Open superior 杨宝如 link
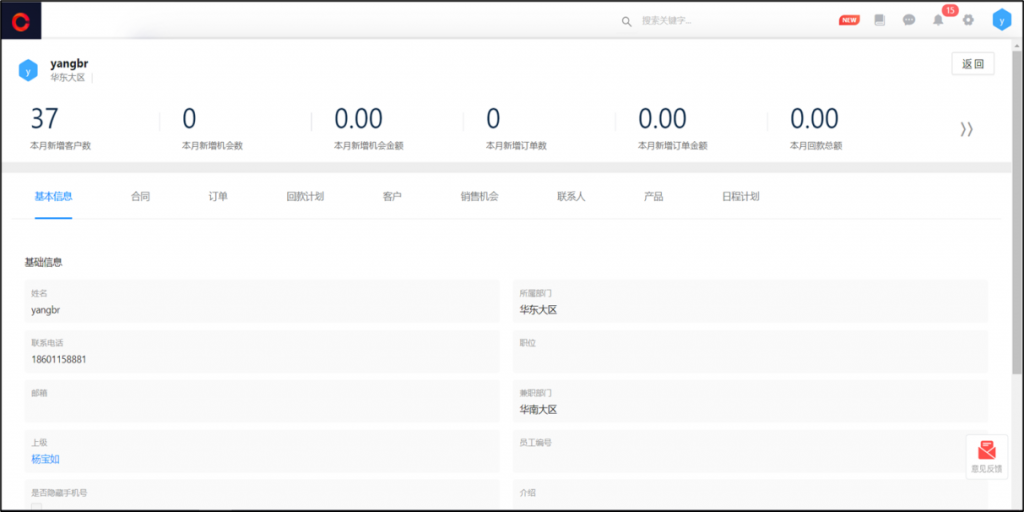1024x512 pixels. [x=46, y=459]
